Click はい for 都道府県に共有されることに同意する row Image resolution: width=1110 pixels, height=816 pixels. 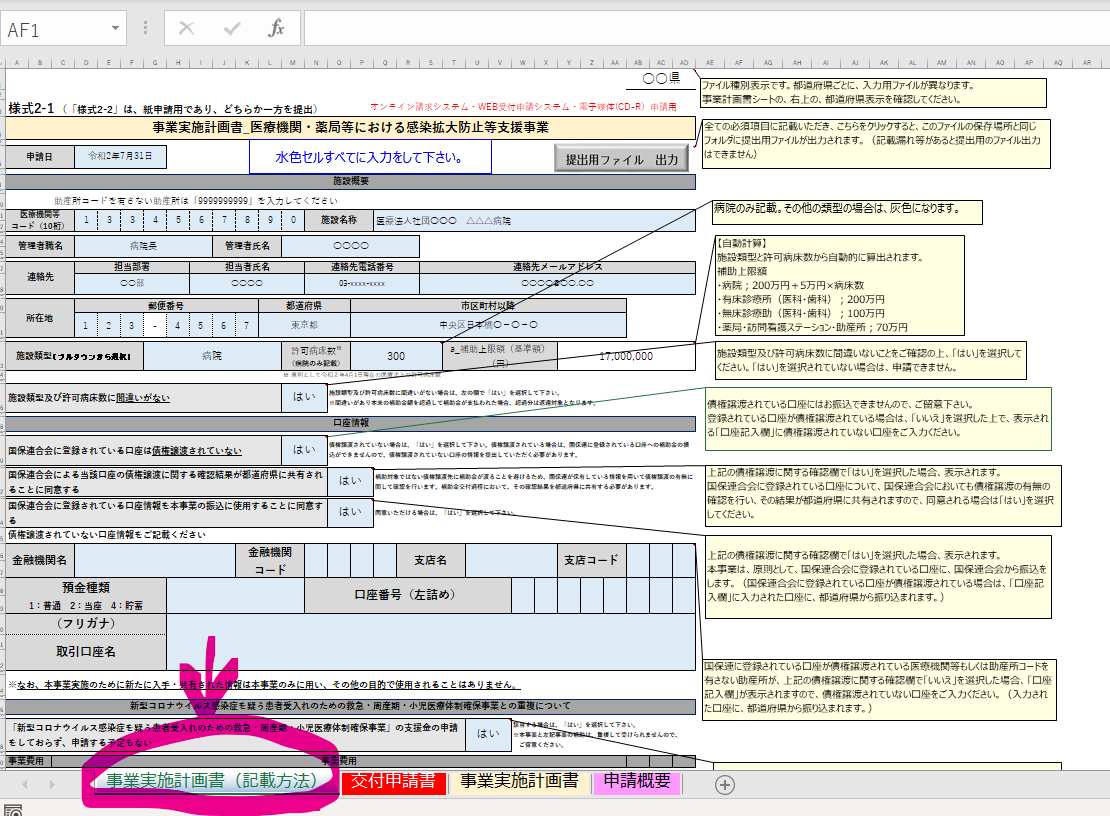350,481
